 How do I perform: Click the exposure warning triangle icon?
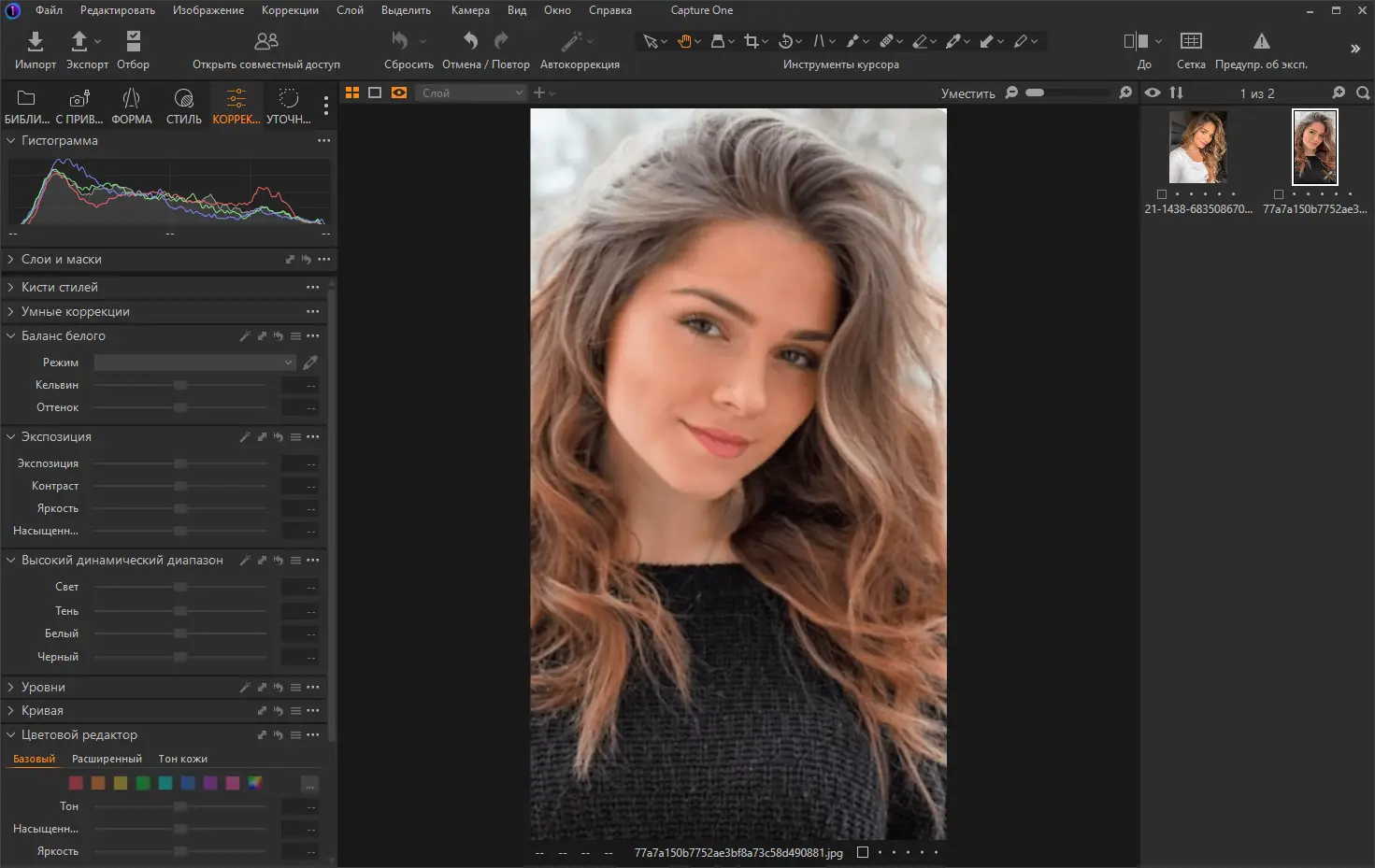[1261, 42]
